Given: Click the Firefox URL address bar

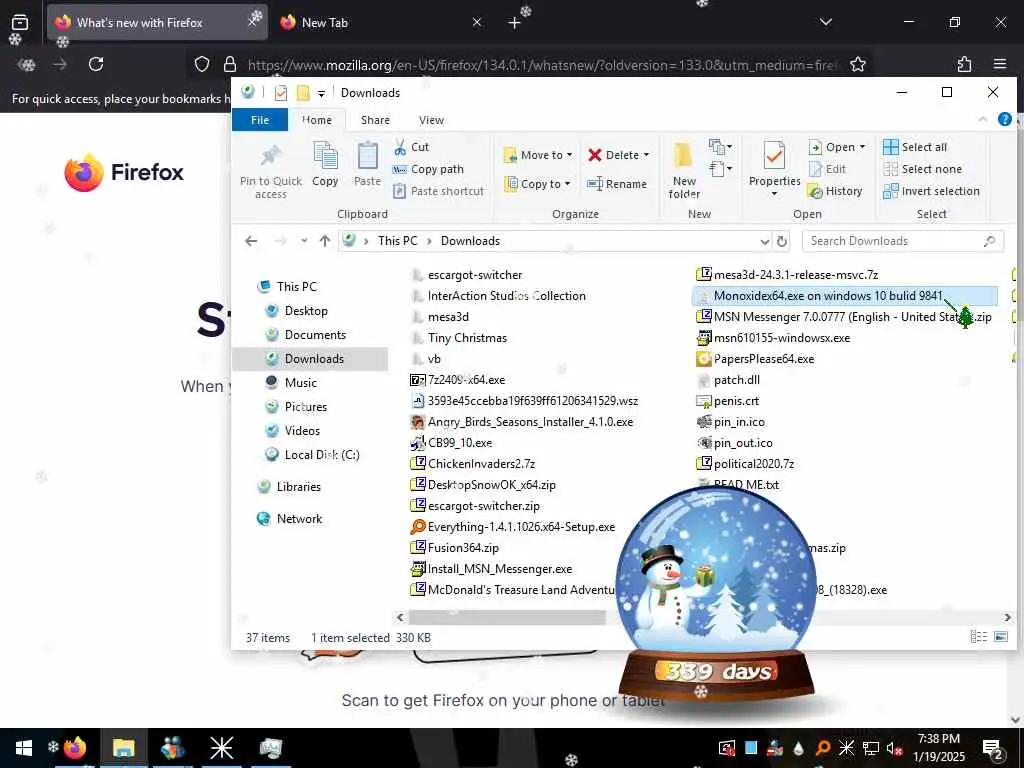Looking at the screenshot, I should tap(542, 65).
